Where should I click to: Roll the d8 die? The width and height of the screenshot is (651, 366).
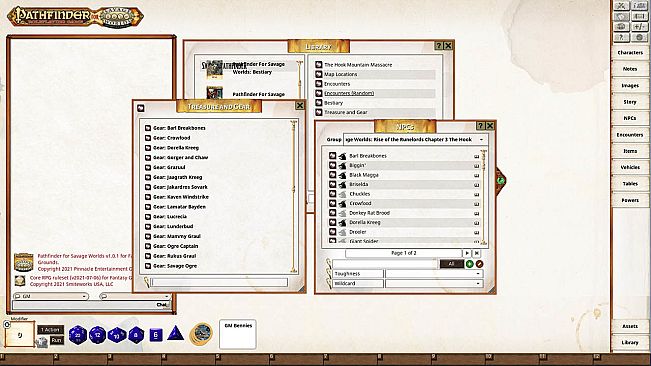pyautogui.click(x=136, y=335)
